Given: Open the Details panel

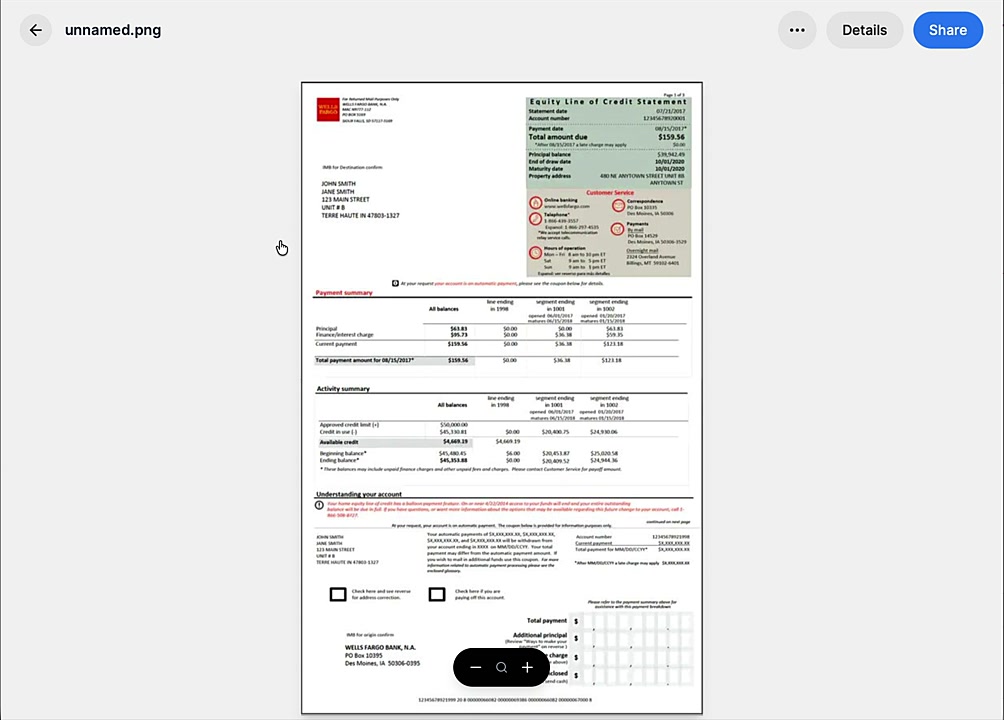Looking at the screenshot, I should click(x=864, y=30).
